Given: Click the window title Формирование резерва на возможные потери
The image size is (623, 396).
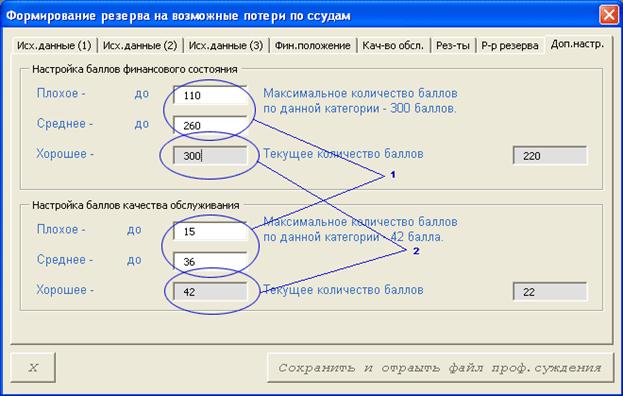Looking at the screenshot, I should [178, 16].
